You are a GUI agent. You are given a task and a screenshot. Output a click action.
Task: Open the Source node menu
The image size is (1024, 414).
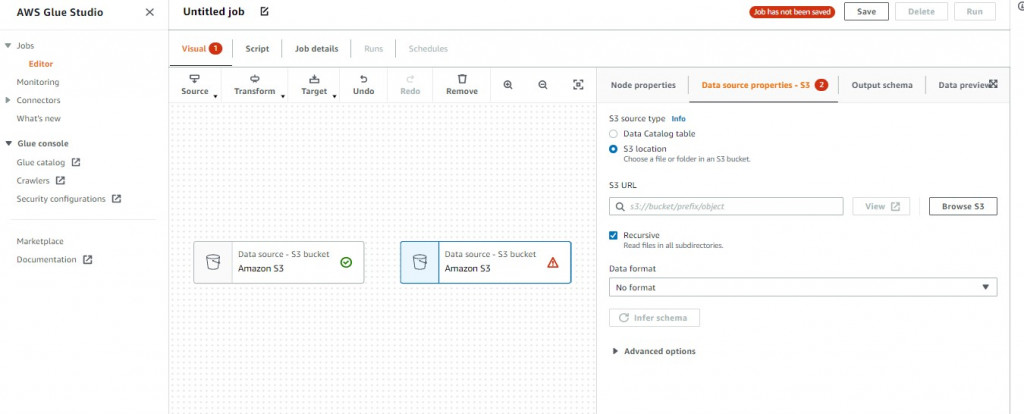[x=195, y=85]
